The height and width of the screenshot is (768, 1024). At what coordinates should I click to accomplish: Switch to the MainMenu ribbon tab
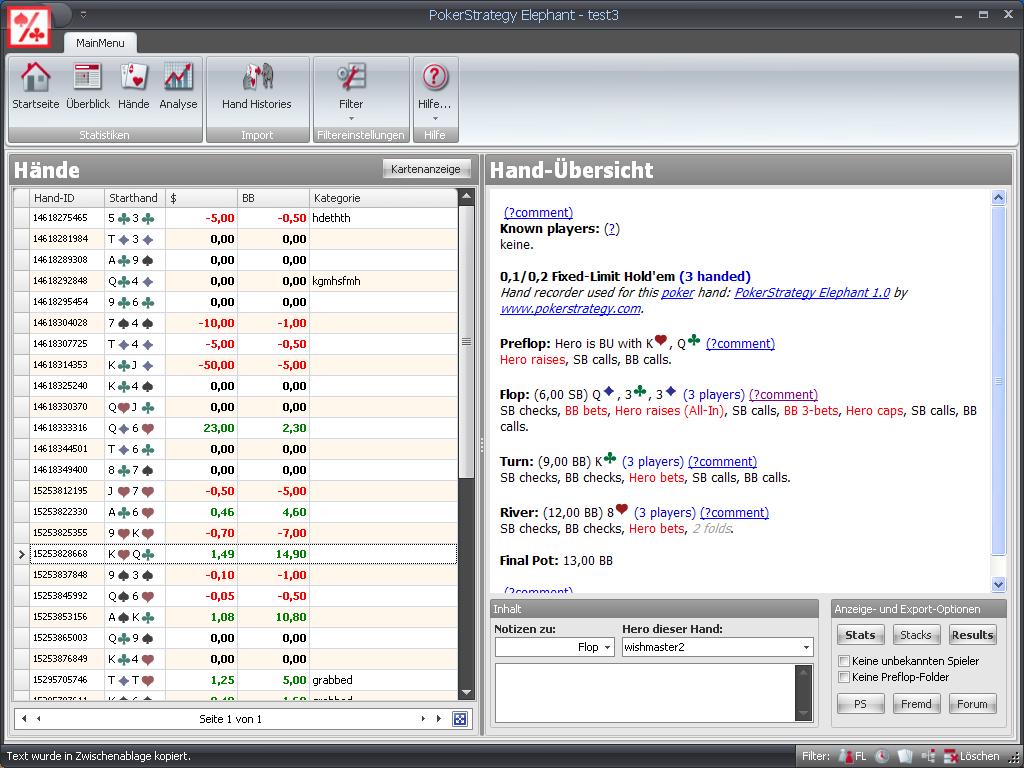click(100, 43)
